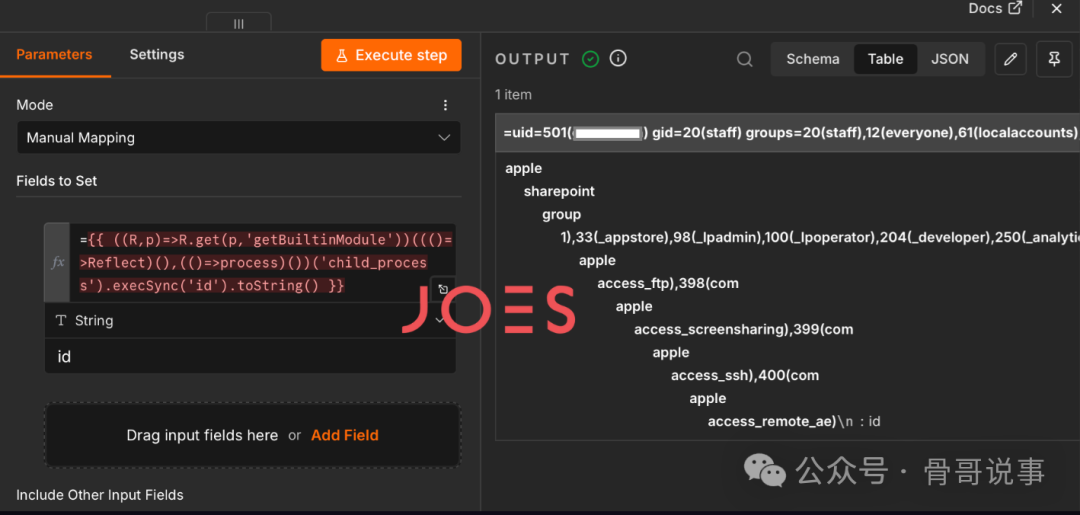This screenshot has height=515, width=1080.
Task: Open the Docs external link
Action: click(995, 8)
